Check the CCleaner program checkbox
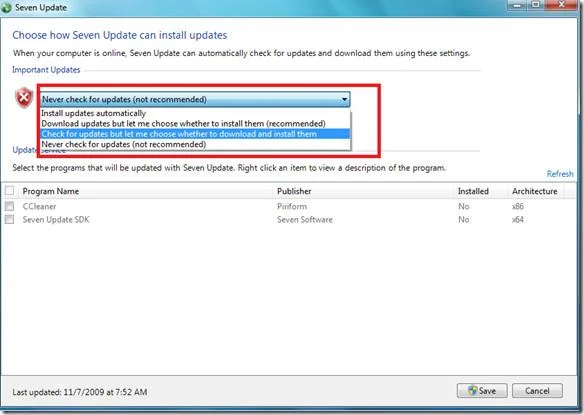 [9, 206]
